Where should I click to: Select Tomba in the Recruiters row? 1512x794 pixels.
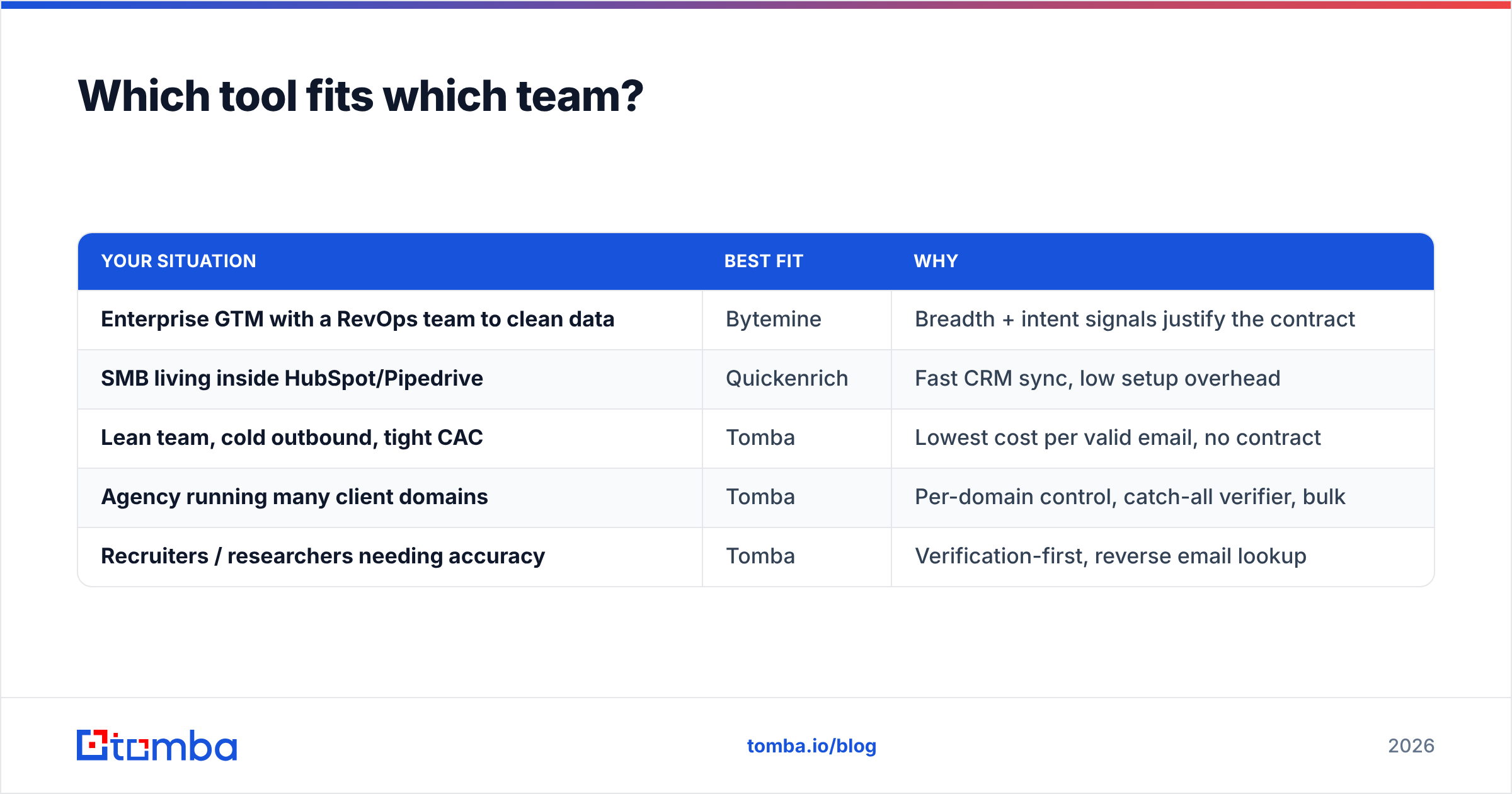click(x=760, y=556)
